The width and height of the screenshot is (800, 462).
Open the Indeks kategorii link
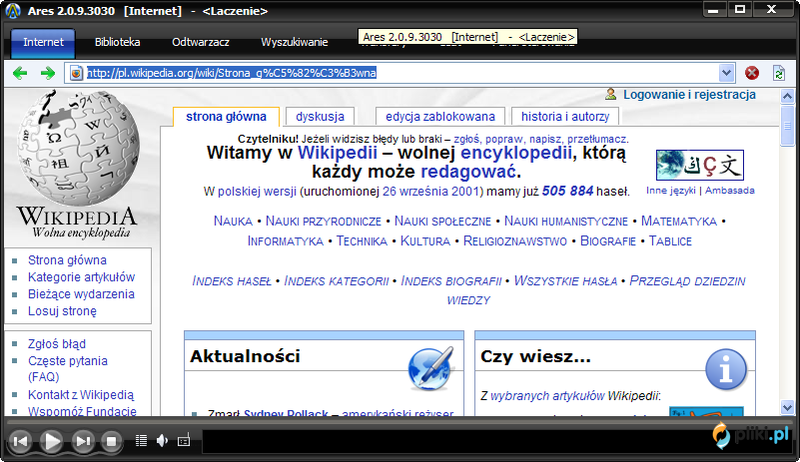click(x=336, y=281)
